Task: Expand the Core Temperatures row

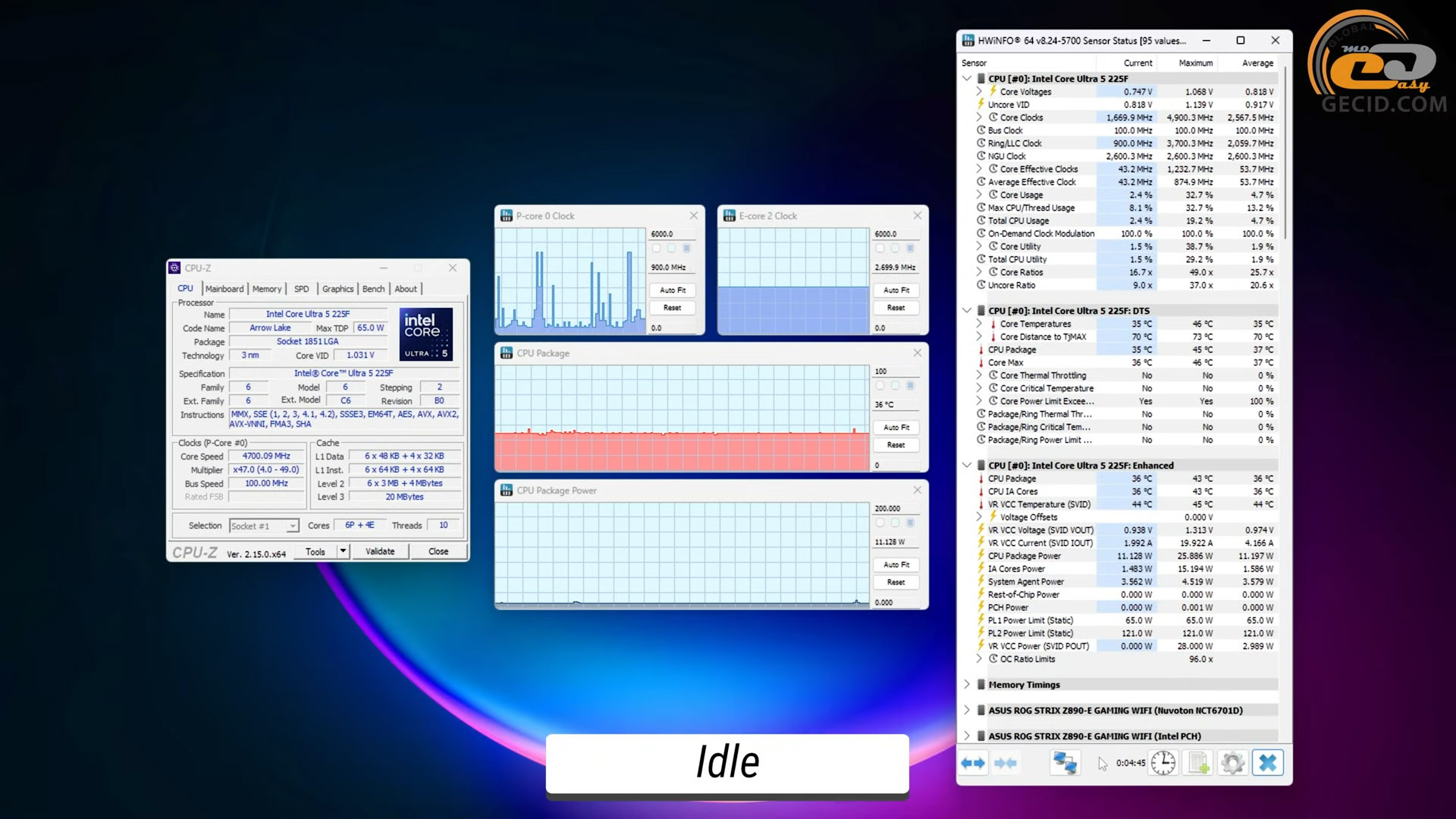Action: pyautogui.click(x=979, y=324)
